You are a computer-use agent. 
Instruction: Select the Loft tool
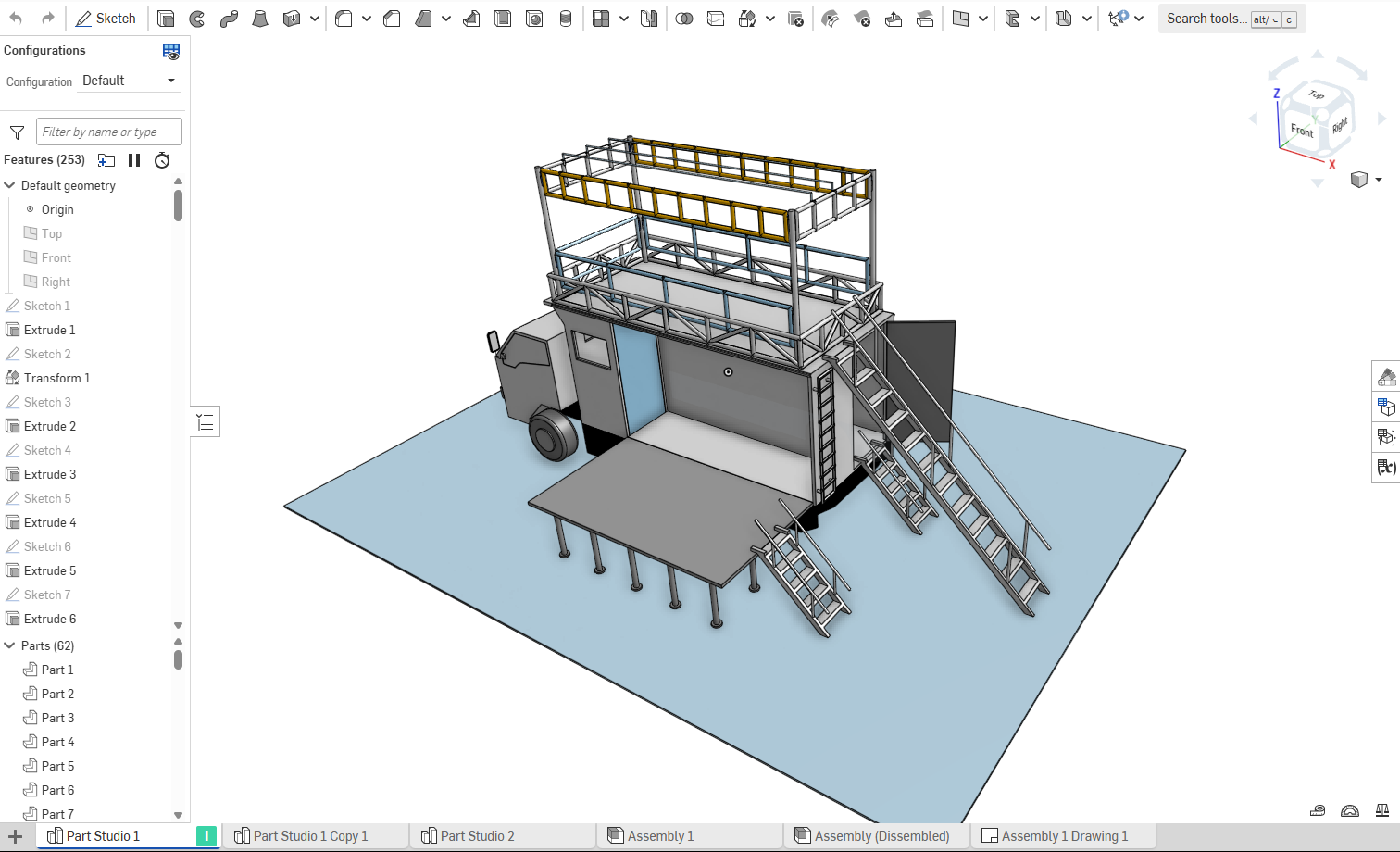260,19
